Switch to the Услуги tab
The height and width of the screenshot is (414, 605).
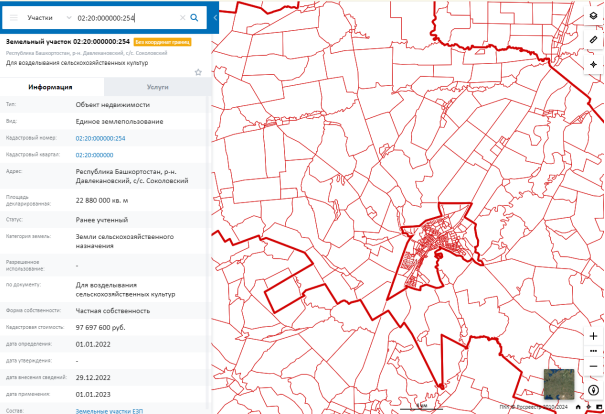pyautogui.click(x=157, y=88)
